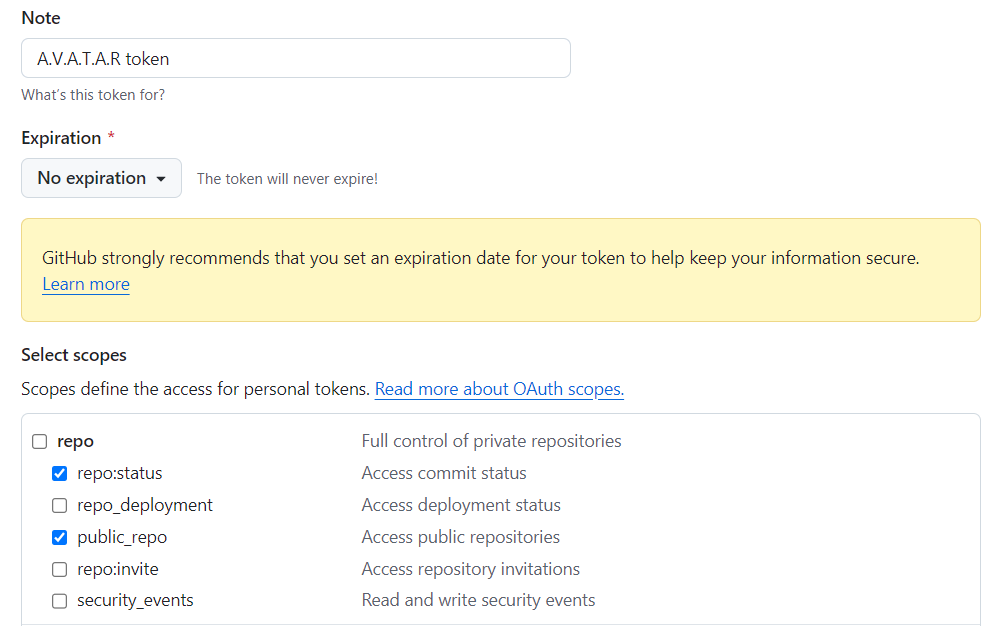Click the repo:status label text
The image size is (993, 626).
pos(120,473)
